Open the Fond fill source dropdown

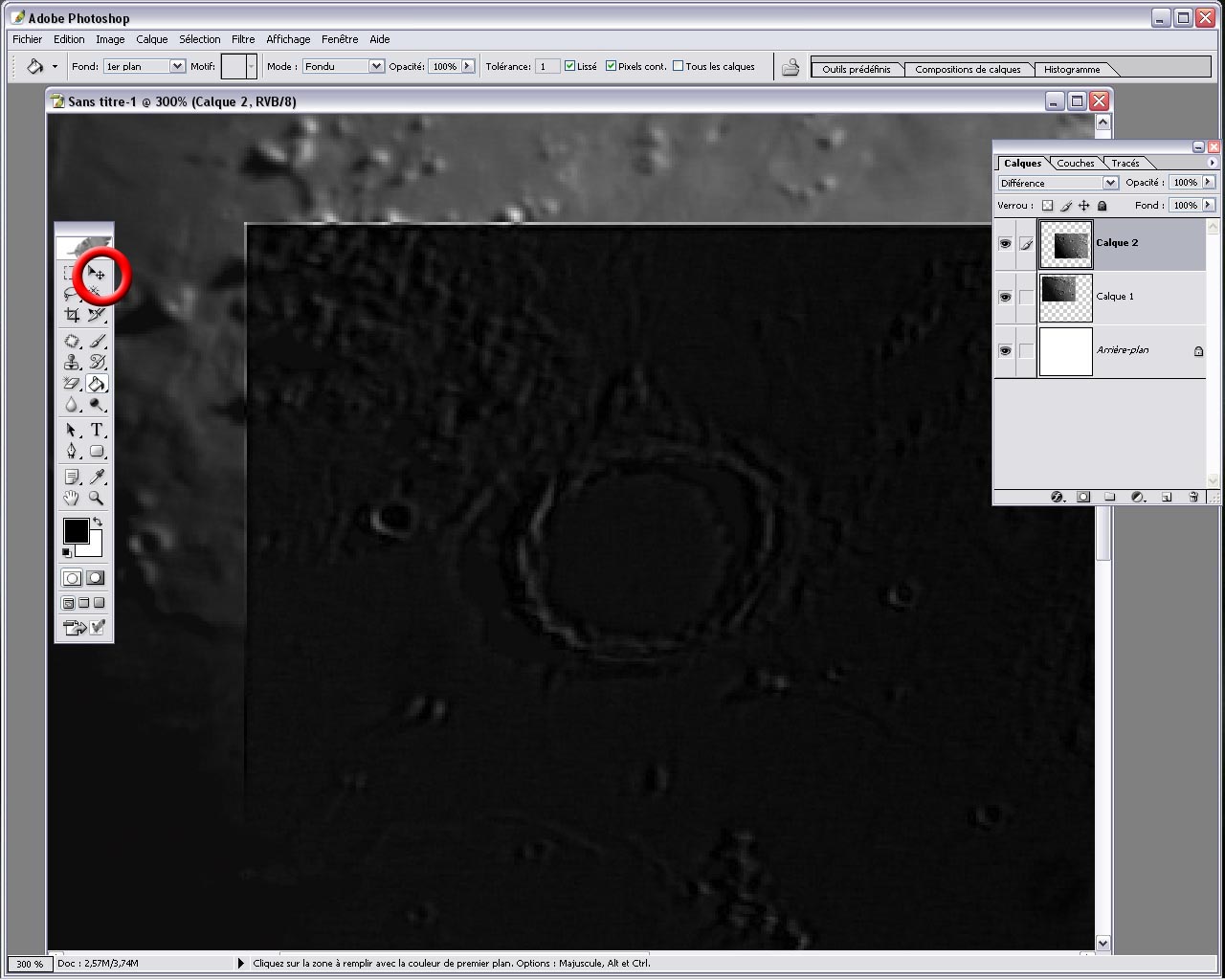tap(177, 66)
